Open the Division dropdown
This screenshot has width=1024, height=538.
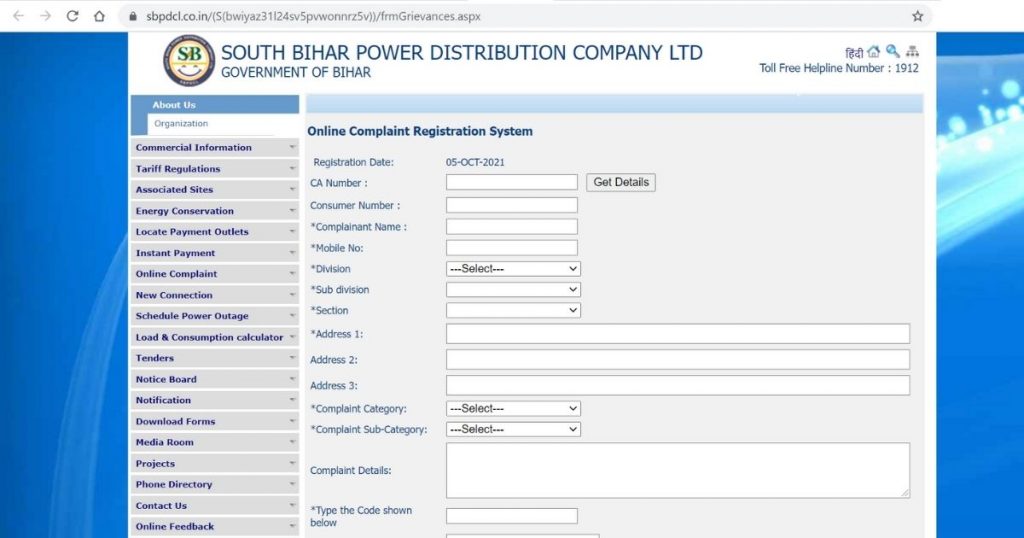pyautogui.click(x=513, y=269)
